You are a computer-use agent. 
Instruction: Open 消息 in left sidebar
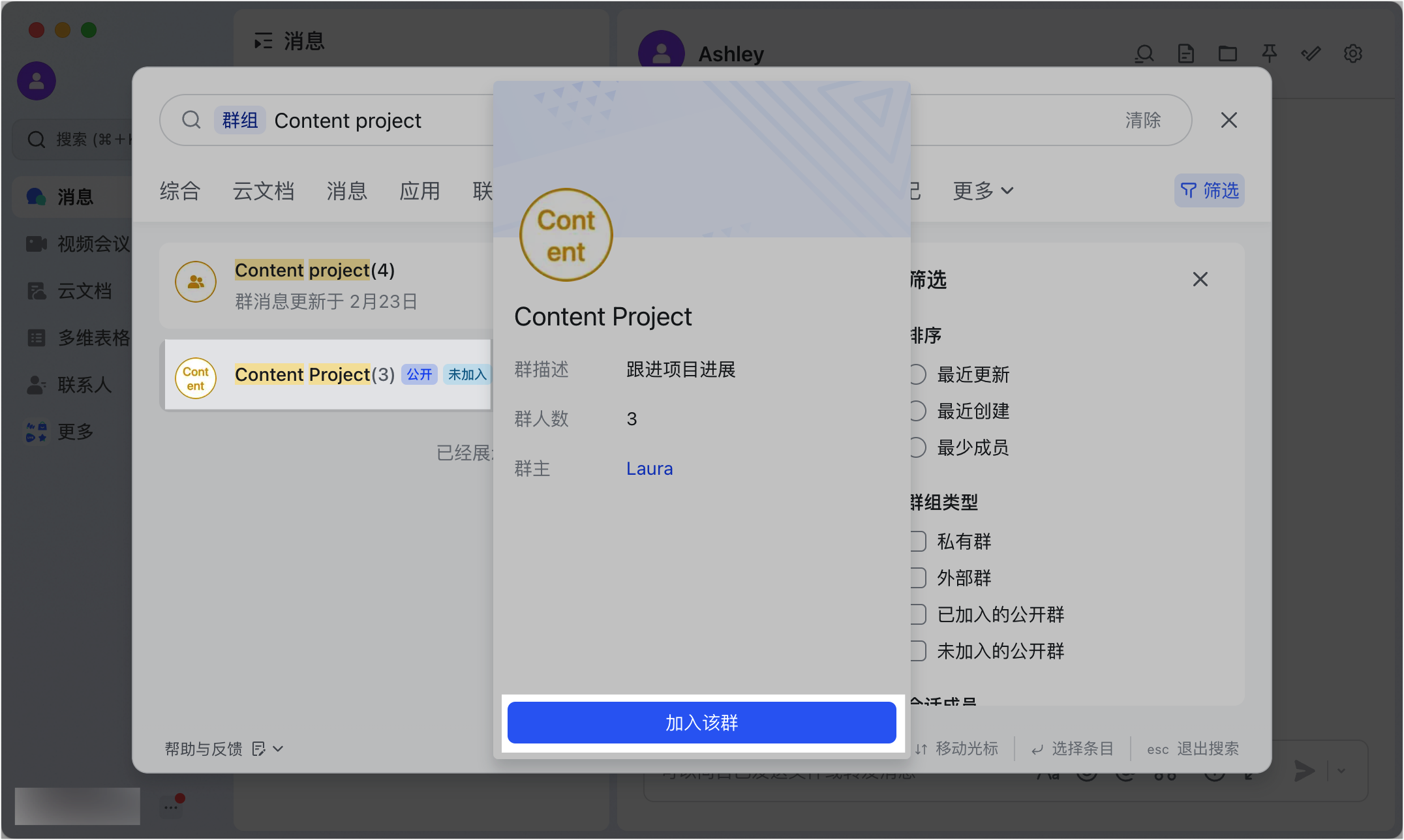pos(72,196)
